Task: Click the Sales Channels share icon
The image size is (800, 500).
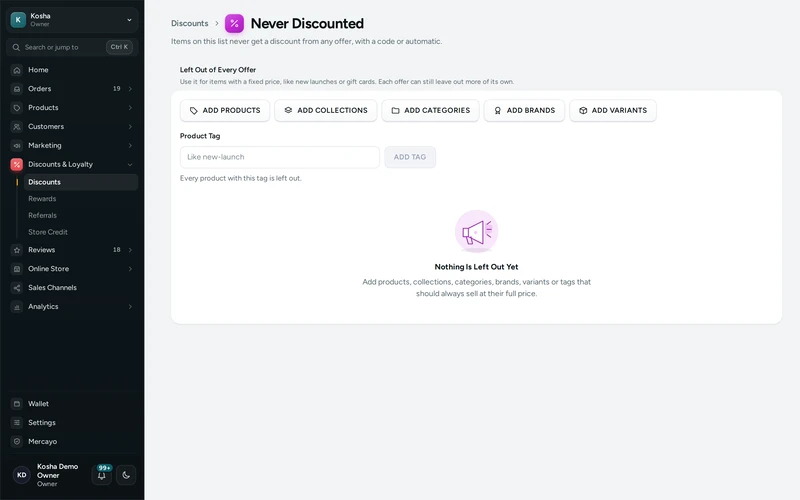Action: tap(17, 288)
